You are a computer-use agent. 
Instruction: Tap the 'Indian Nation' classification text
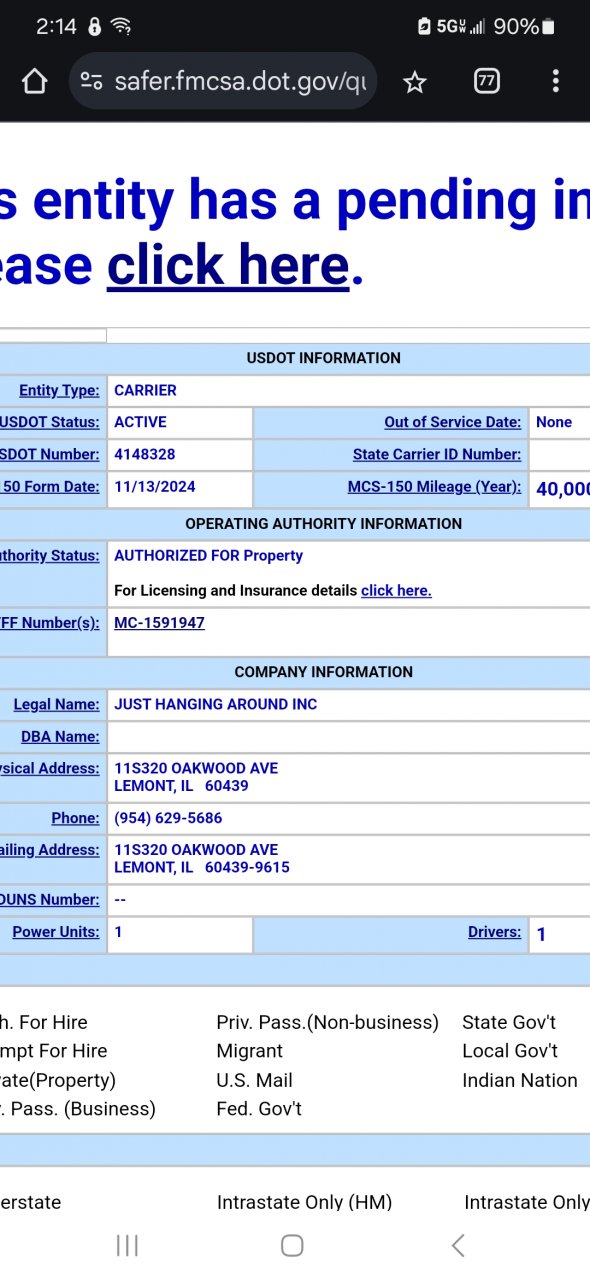[x=519, y=1080]
